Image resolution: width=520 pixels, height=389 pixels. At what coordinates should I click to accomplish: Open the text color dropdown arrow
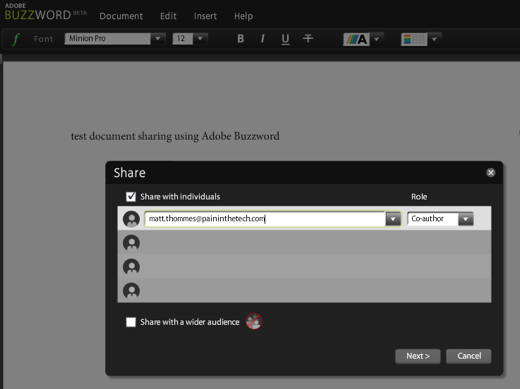click(377, 39)
